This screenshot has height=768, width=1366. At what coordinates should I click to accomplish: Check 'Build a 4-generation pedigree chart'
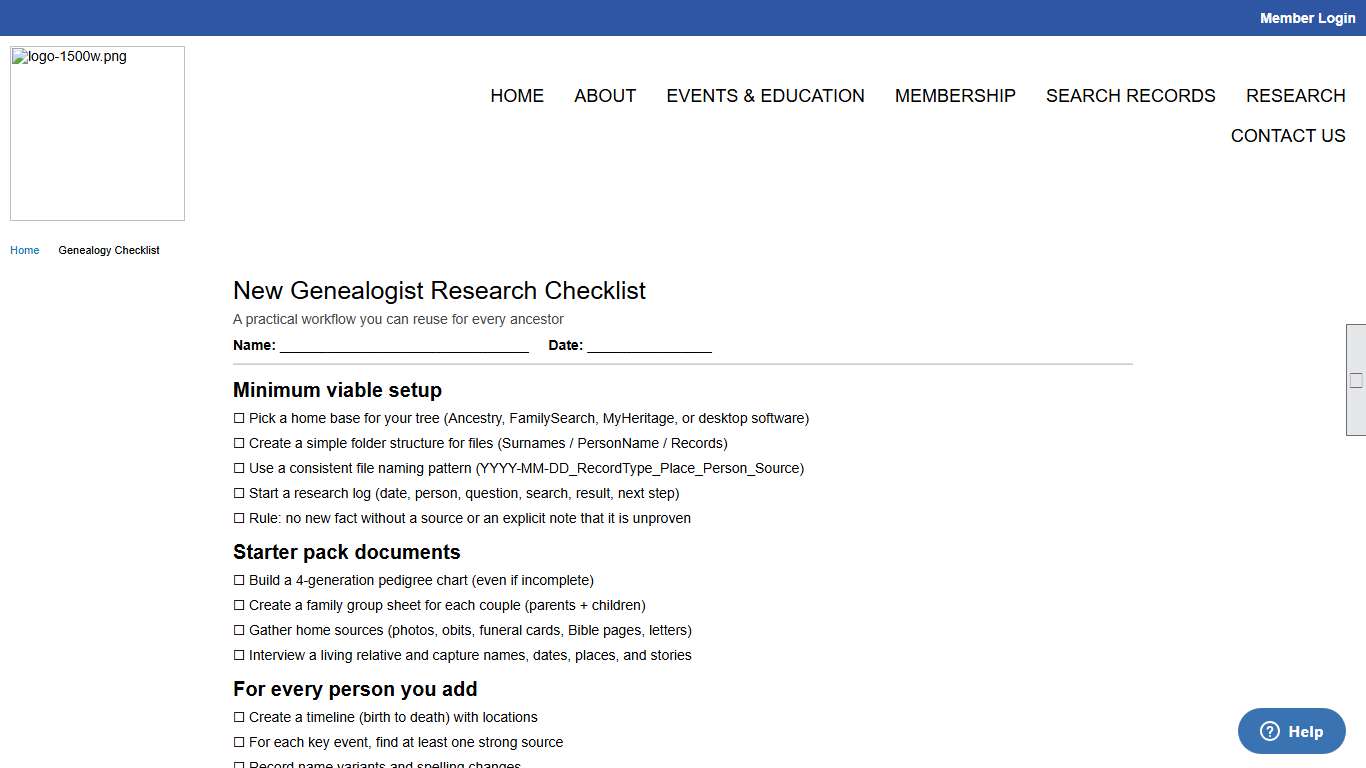(239, 580)
